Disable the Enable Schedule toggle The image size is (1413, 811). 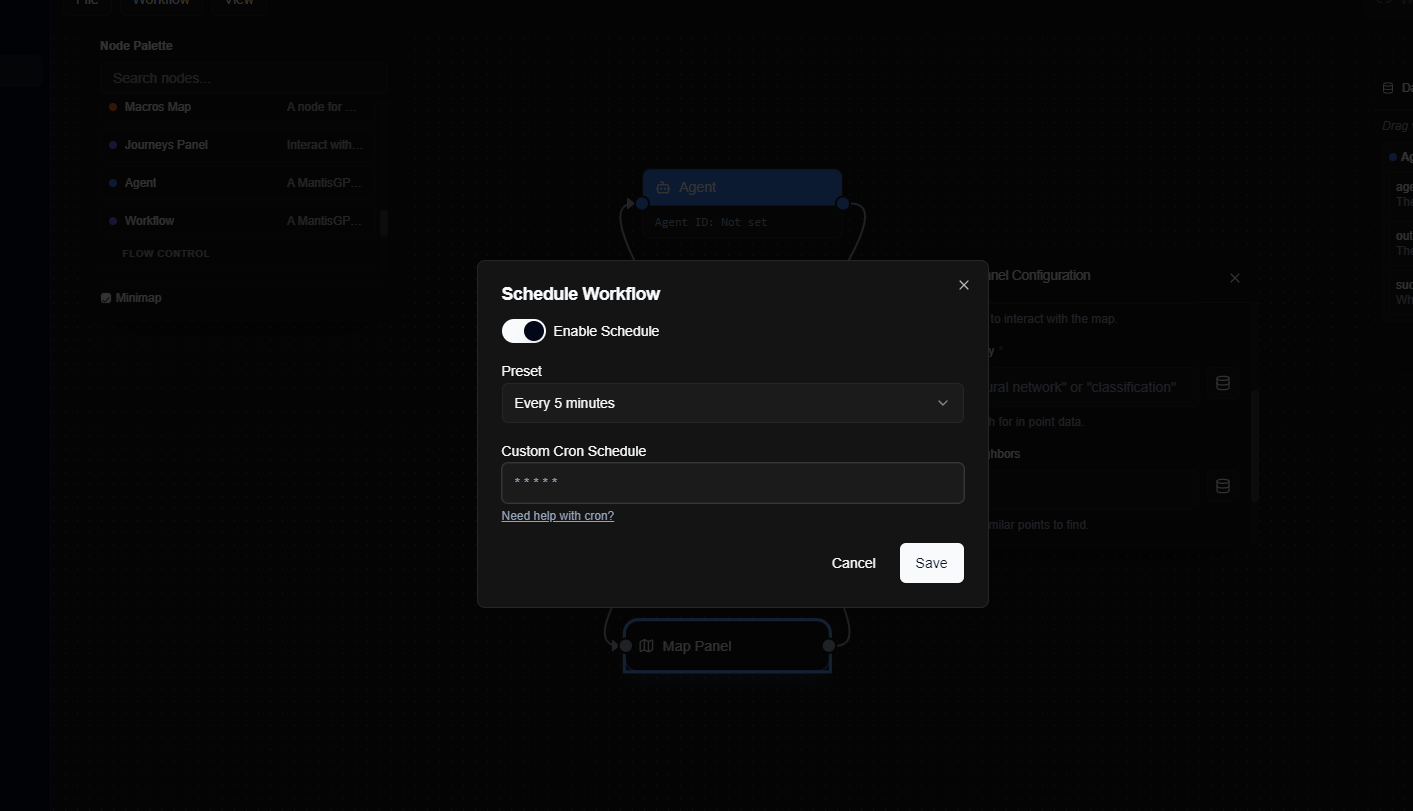523,330
